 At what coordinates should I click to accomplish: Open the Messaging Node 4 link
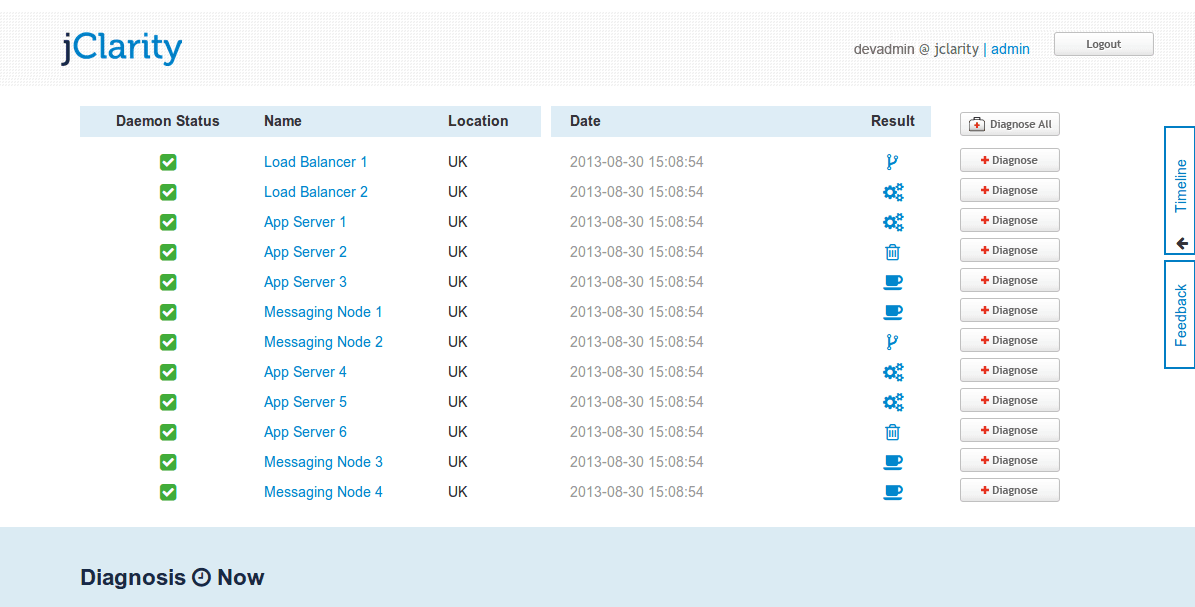(323, 492)
